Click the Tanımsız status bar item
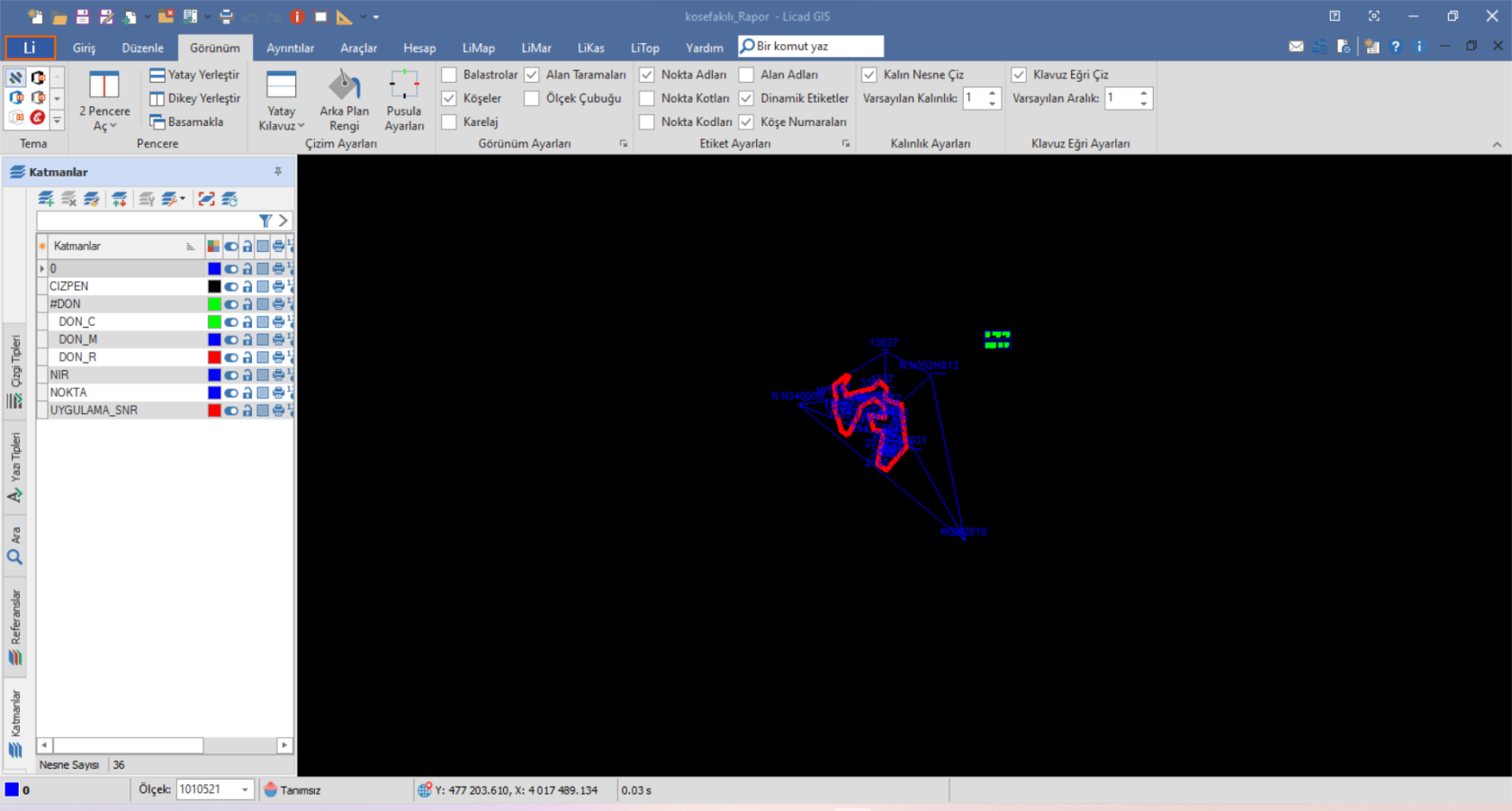Screen dimensions: 1512x811 292,789
